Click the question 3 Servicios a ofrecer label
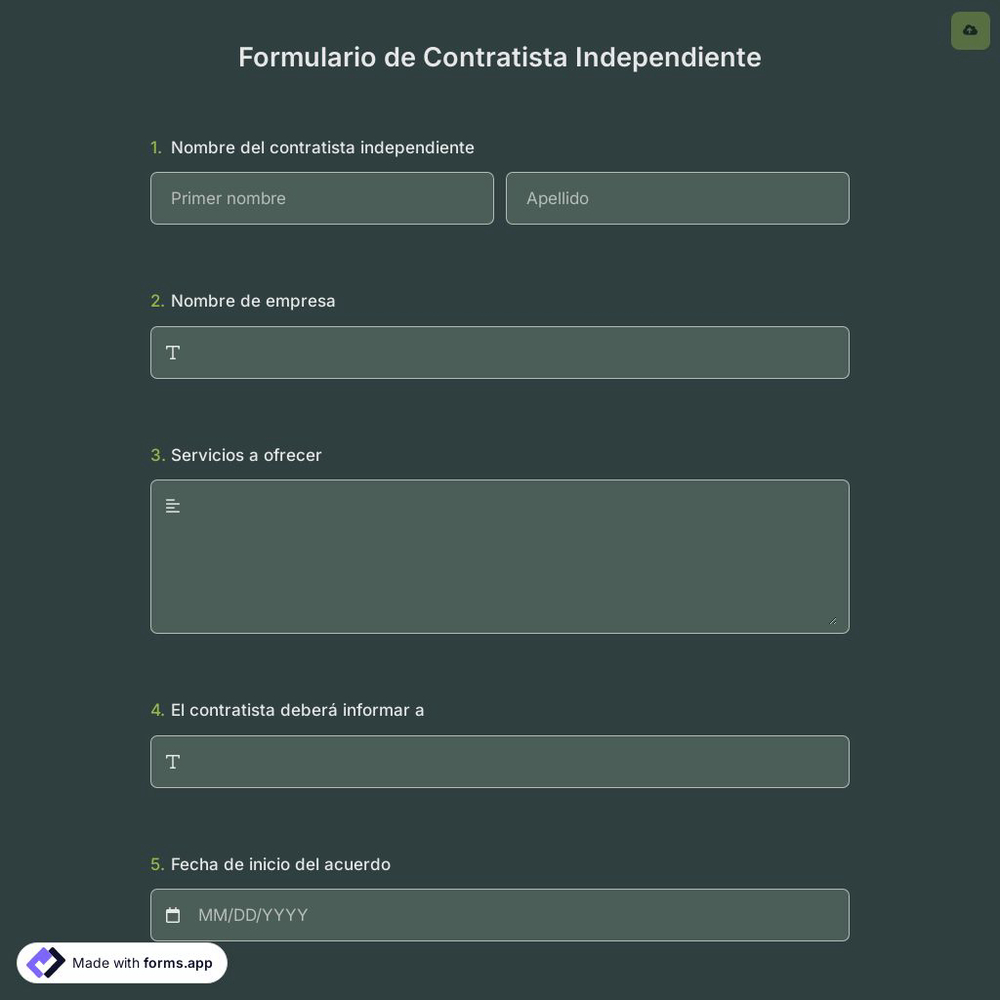 coord(246,453)
